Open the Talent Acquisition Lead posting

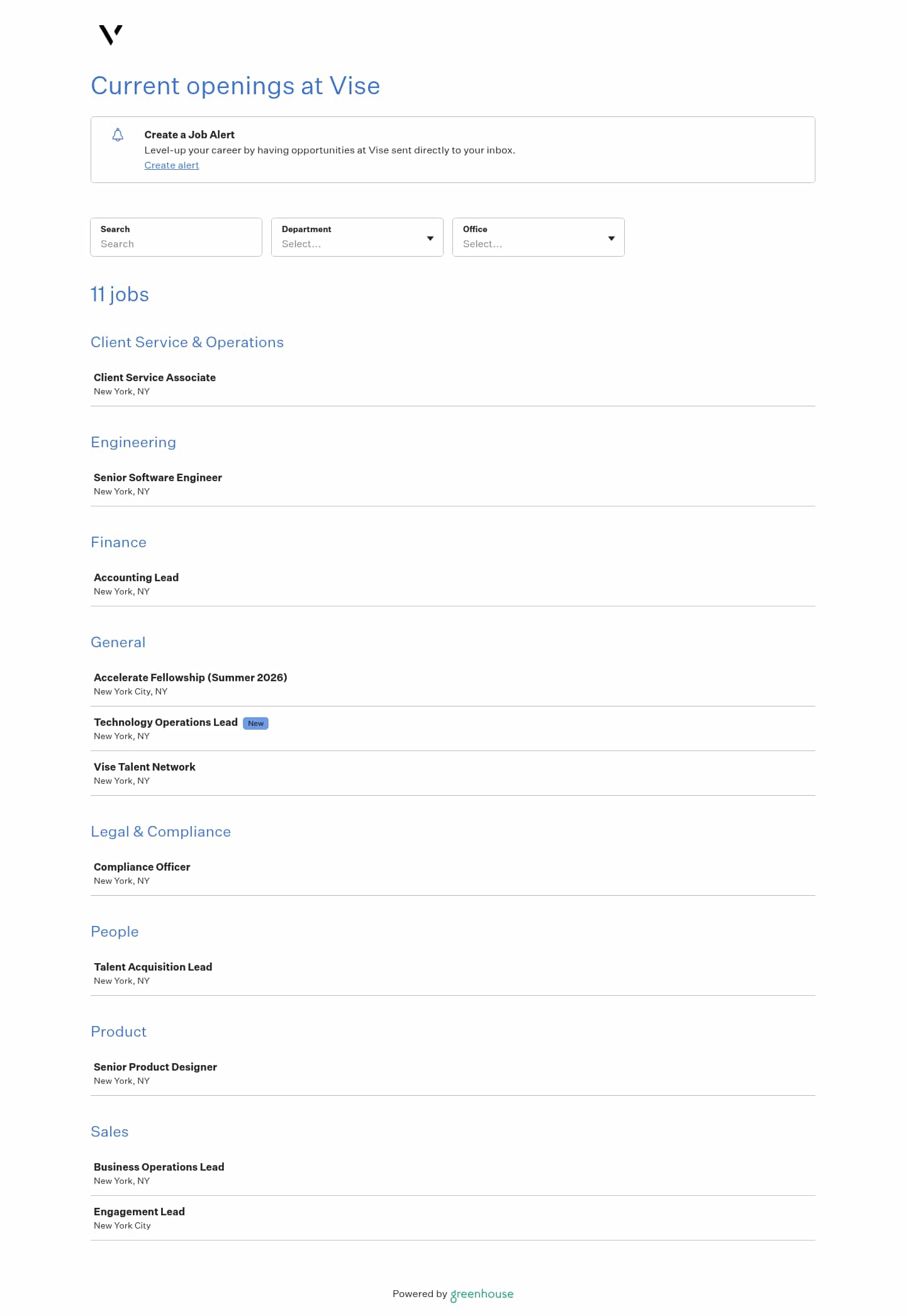[153, 967]
